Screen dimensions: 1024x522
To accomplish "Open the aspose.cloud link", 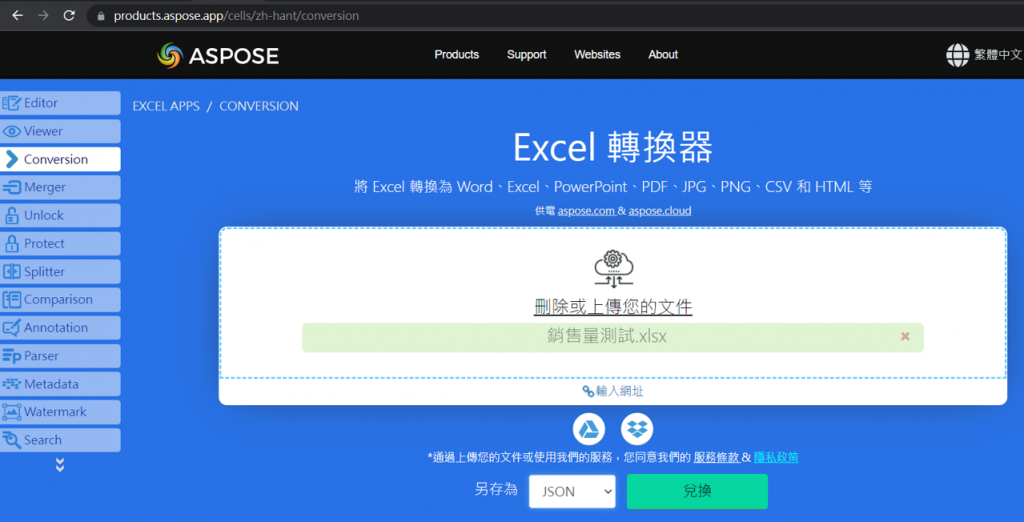I will [x=660, y=211].
